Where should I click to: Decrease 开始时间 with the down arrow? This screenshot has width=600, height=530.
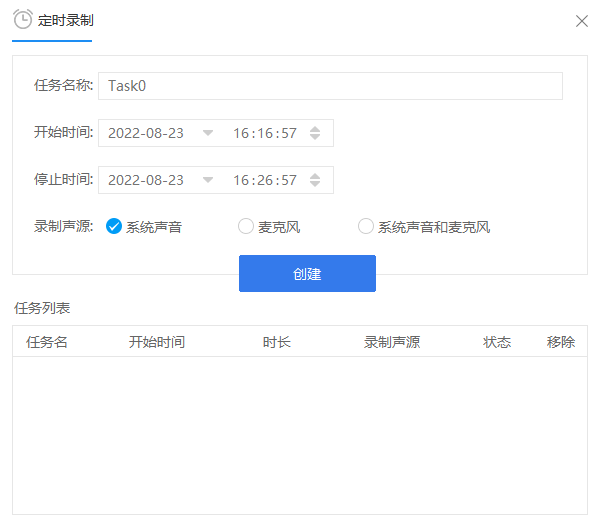tap(315, 137)
